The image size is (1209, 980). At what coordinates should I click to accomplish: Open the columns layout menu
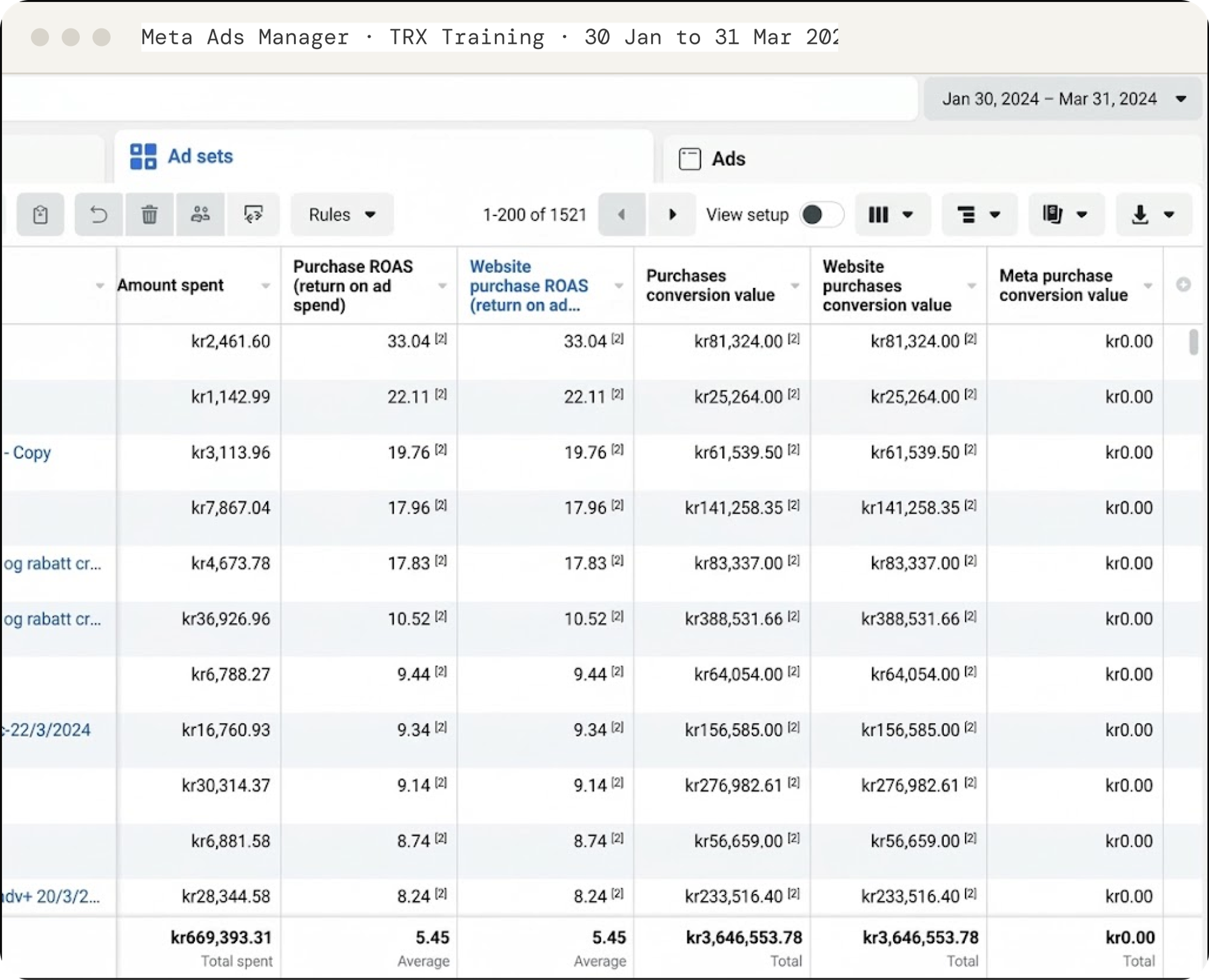(x=892, y=215)
